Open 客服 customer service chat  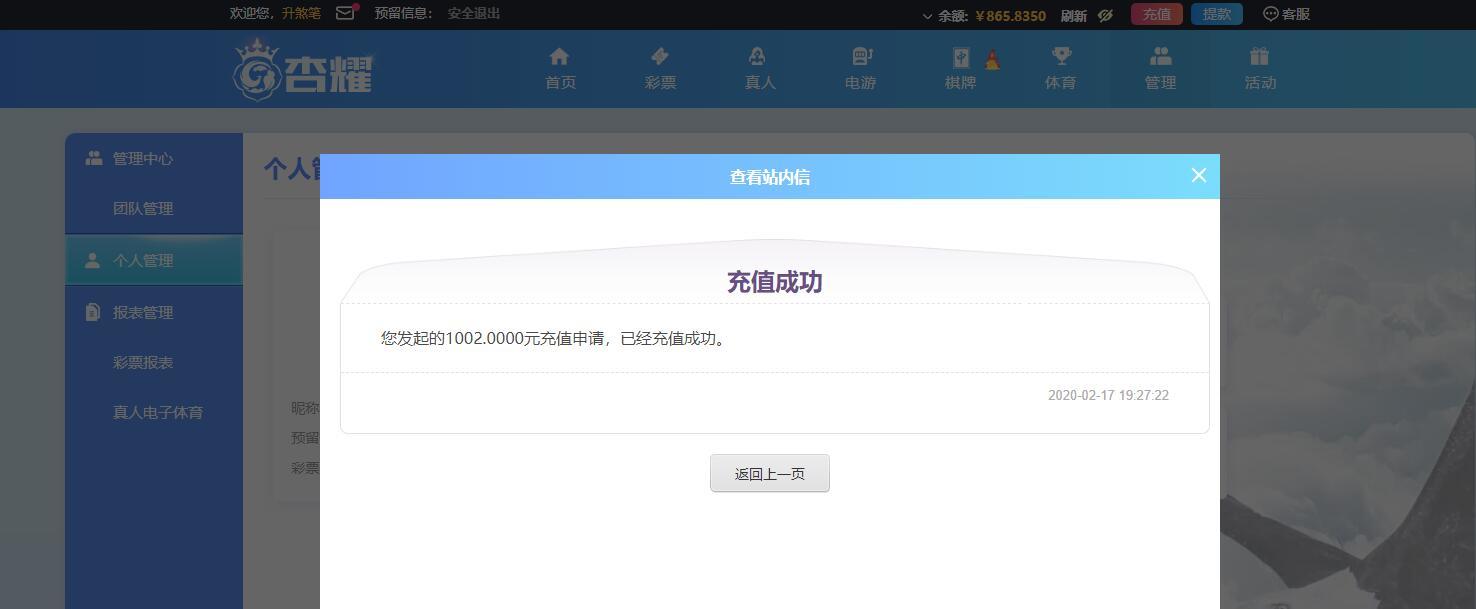1287,14
